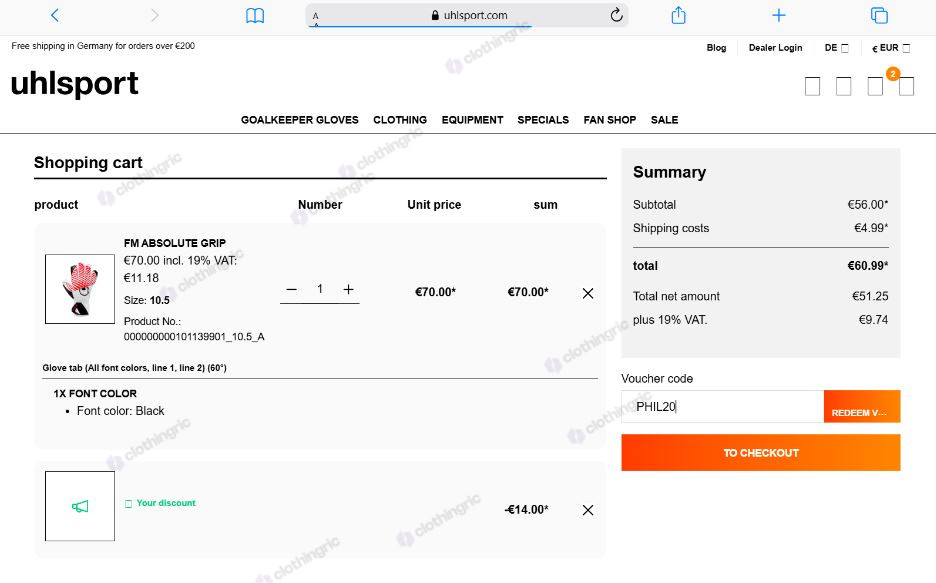This screenshot has height=583, width=936.
Task: Click the first header icon beside the logo row
Action: pyautogui.click(x=812, y=87)
